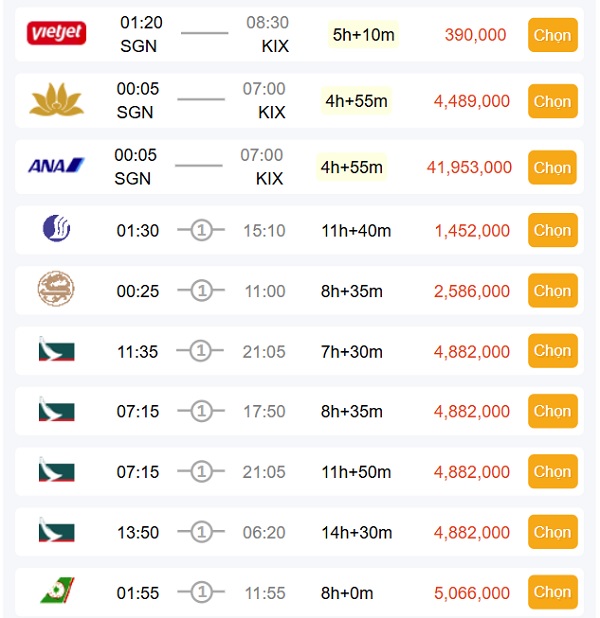The image size is (600, 618).
Task: Click the ANA airline logo
Action: pyautogui.click(x=56, y=166)
